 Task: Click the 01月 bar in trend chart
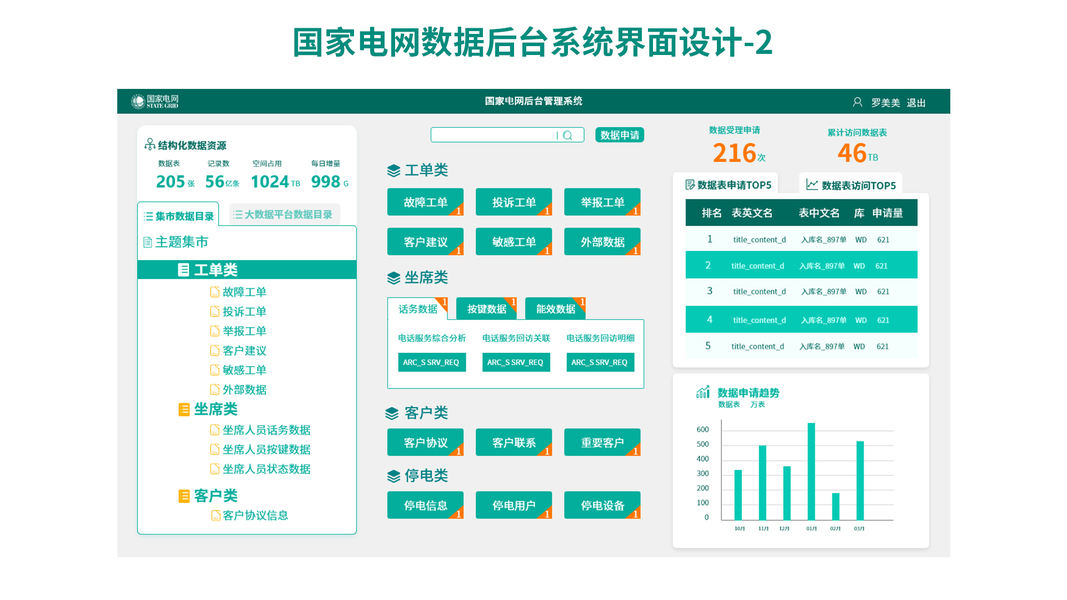pyautogui.click(x=811, y=471)
